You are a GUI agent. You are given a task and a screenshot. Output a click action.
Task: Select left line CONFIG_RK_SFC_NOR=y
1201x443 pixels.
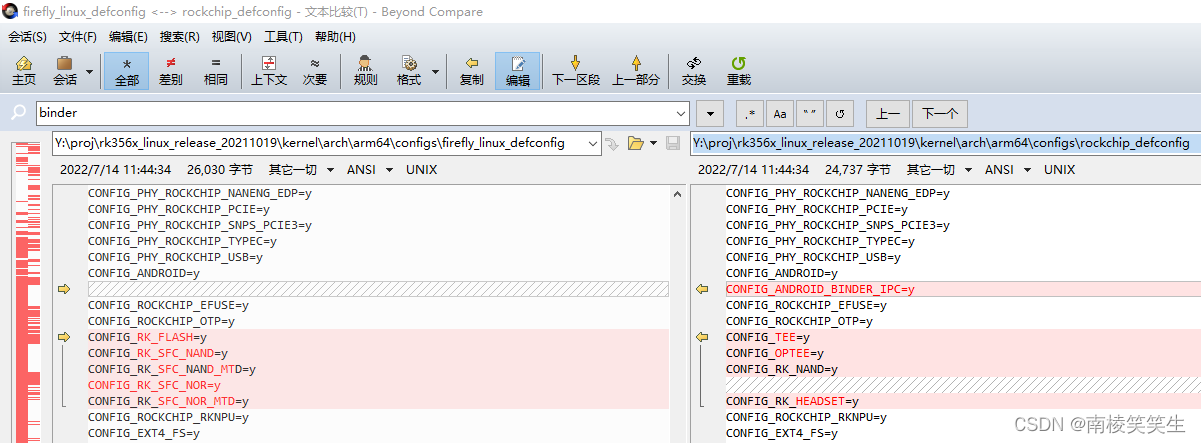pyautogui.click(x=154, y=385)
